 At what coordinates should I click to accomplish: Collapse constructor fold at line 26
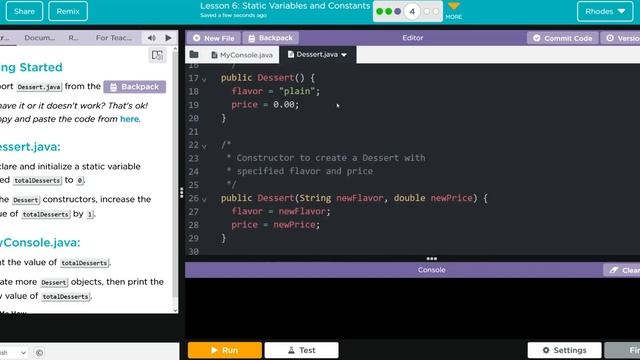[204, 200]
